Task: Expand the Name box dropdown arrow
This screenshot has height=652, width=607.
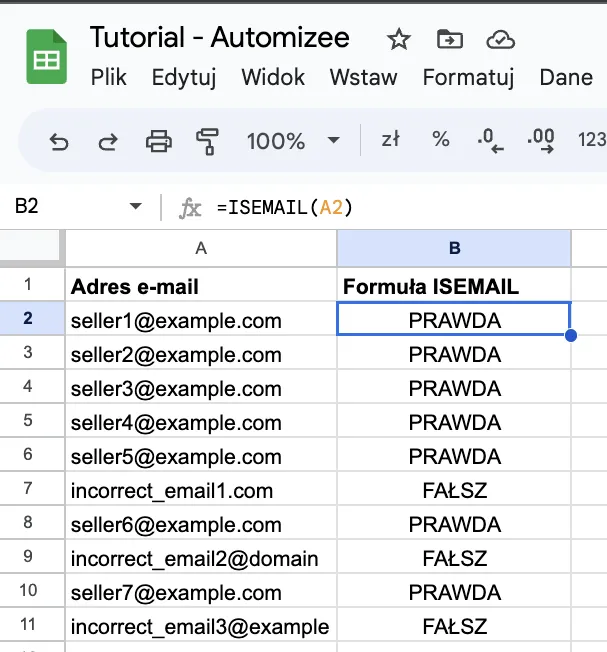Action: pos(136,206)
